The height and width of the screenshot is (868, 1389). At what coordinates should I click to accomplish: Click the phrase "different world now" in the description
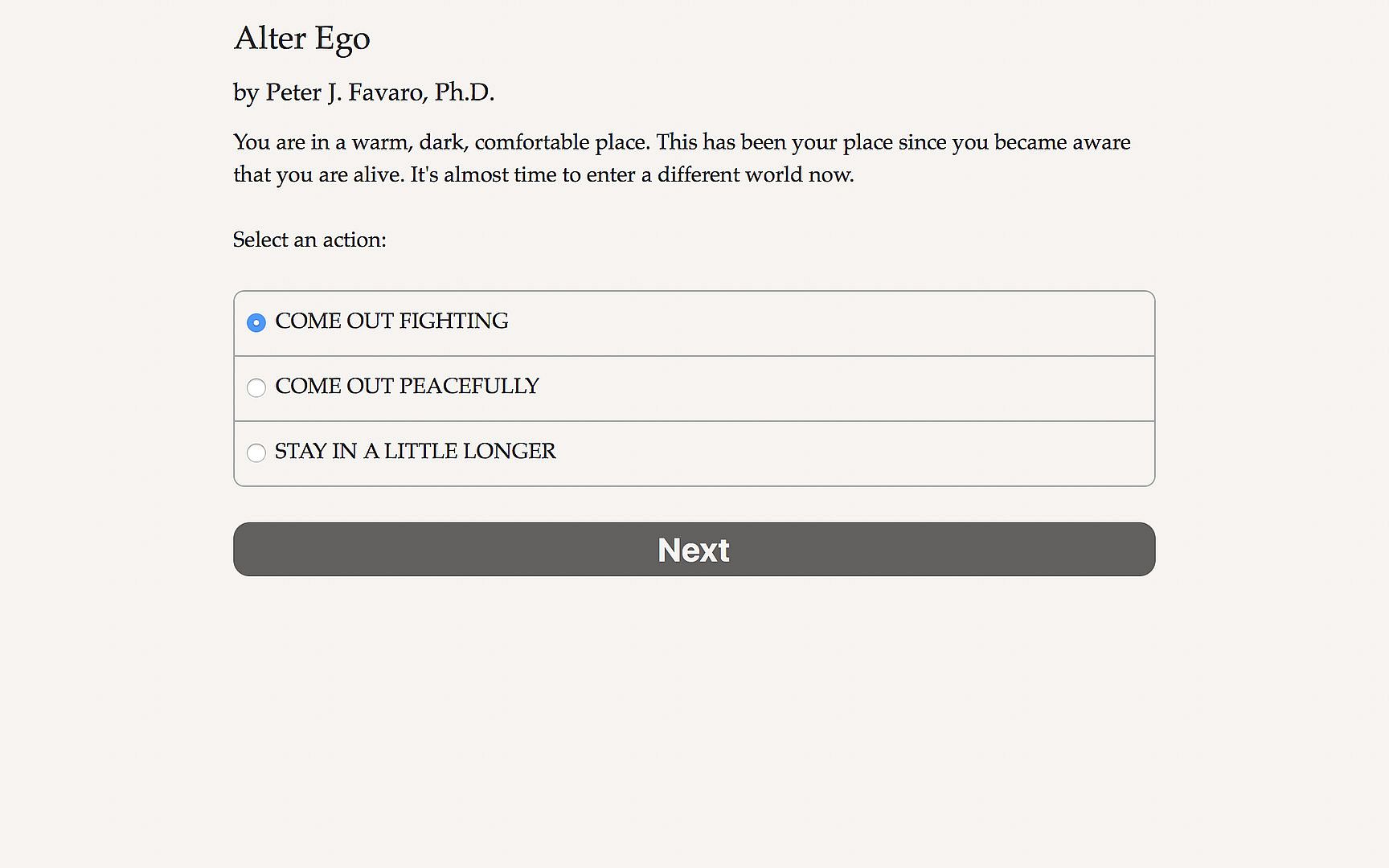click(x=755, y=174)
